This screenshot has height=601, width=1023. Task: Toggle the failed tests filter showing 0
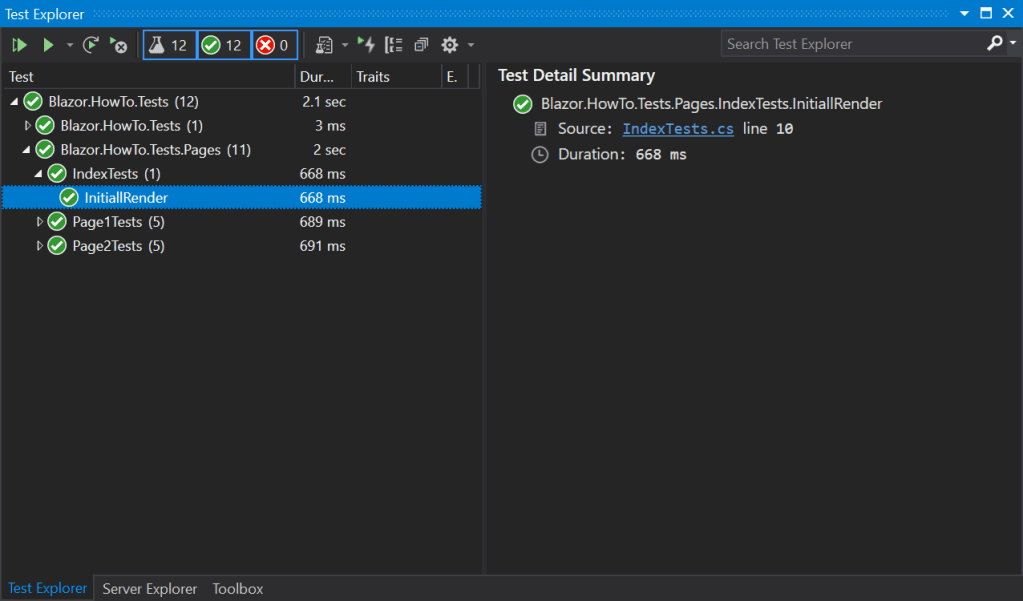tap(274, 45)
